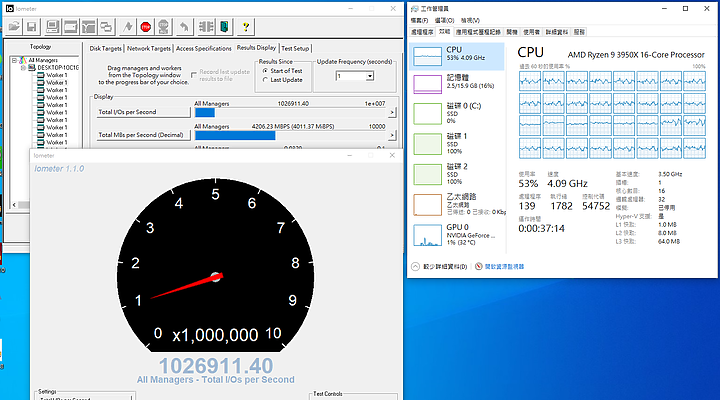
Task: Click the DESKTOP manager computer icon in Topology
Action: tap(32, 68)
